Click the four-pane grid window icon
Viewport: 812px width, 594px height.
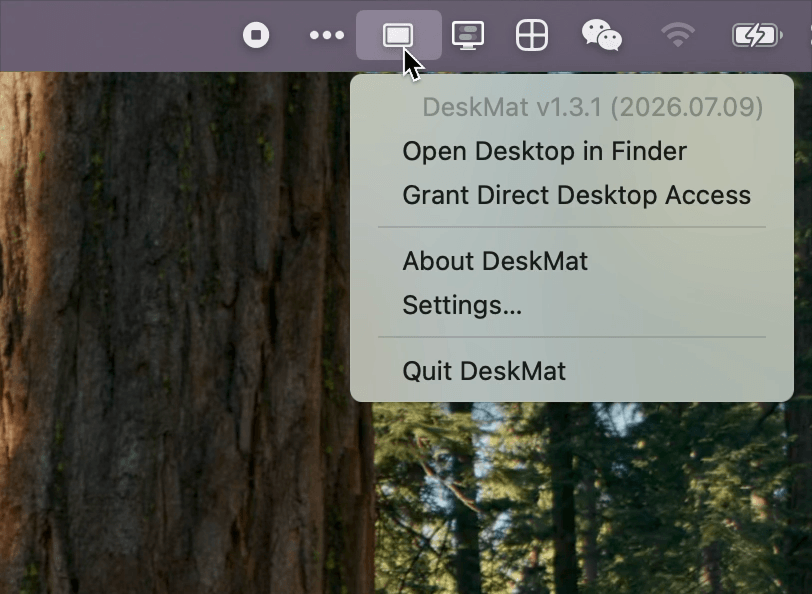coord(532,35)
